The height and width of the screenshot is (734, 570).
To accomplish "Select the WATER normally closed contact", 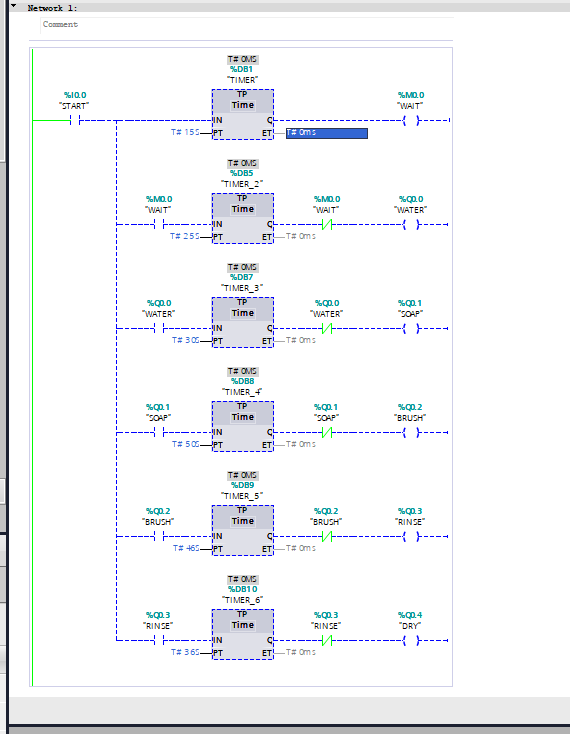I will pos(327,329).
